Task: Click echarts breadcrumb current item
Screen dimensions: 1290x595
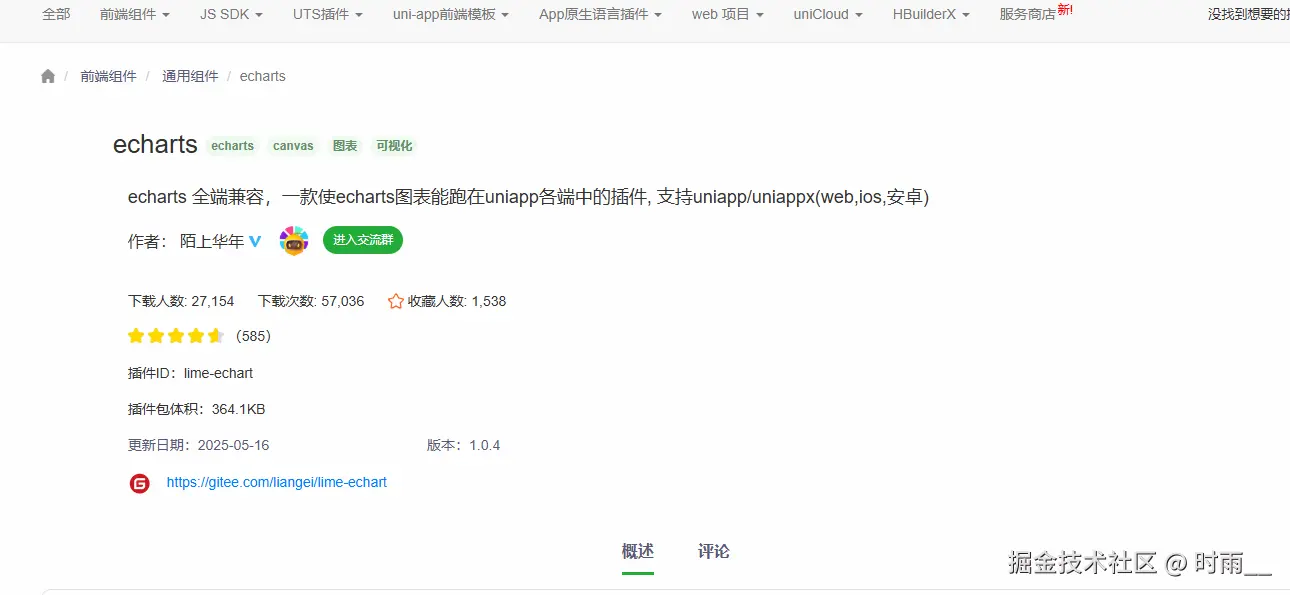Action: [263, 76]
